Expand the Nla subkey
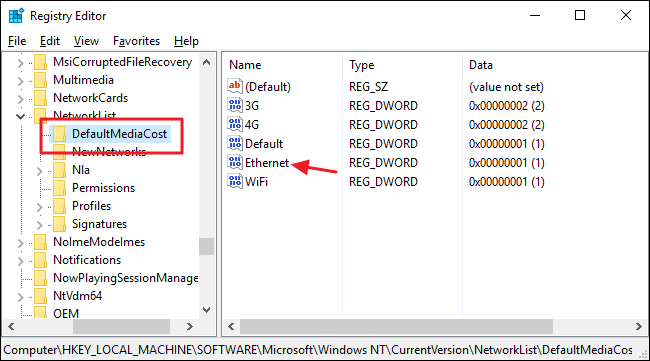This screenshot has width=650, height=361. [39, 171]
